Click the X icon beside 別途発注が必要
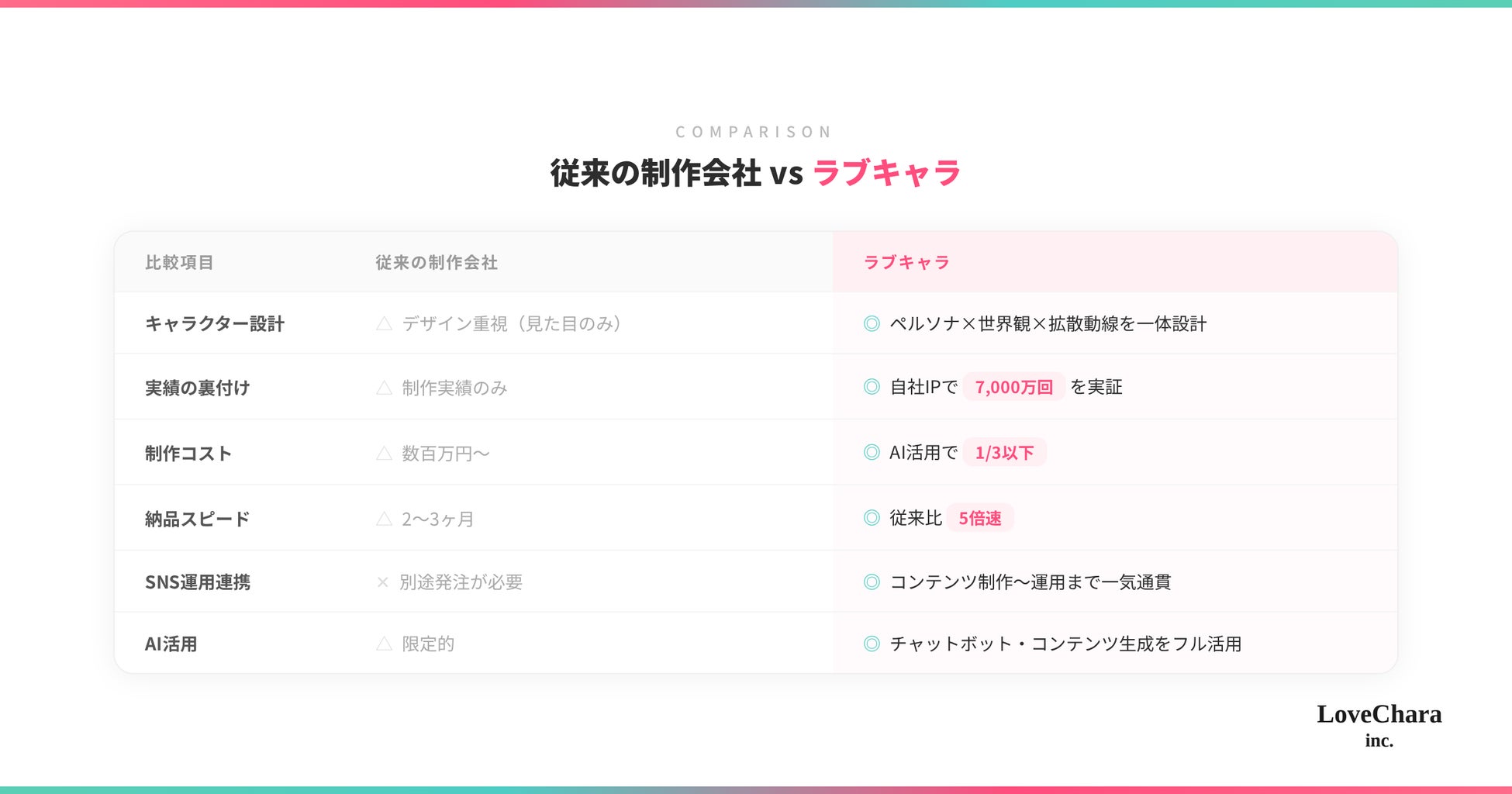Image resolution: width=1512 pixels, height=794 pixels. 382,582
